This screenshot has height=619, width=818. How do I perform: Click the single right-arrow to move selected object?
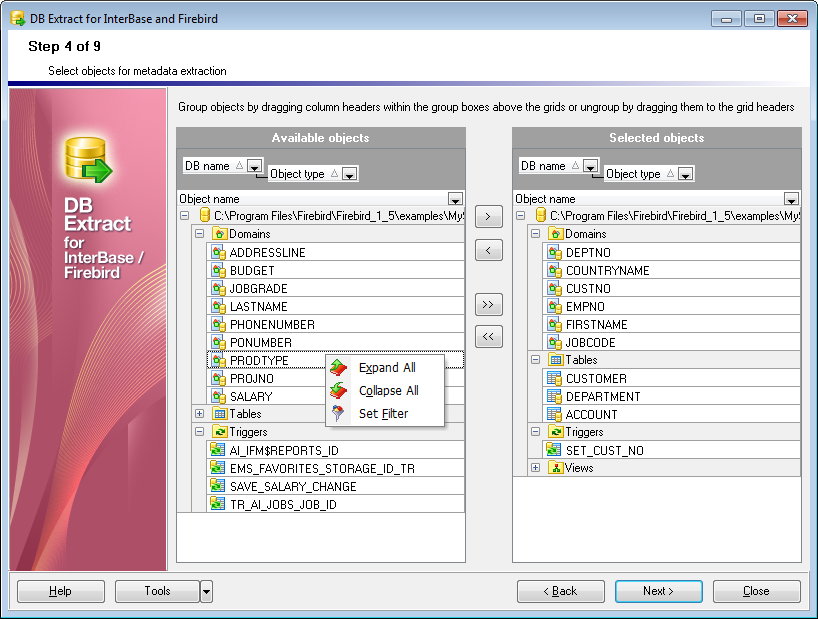(489, 216)
